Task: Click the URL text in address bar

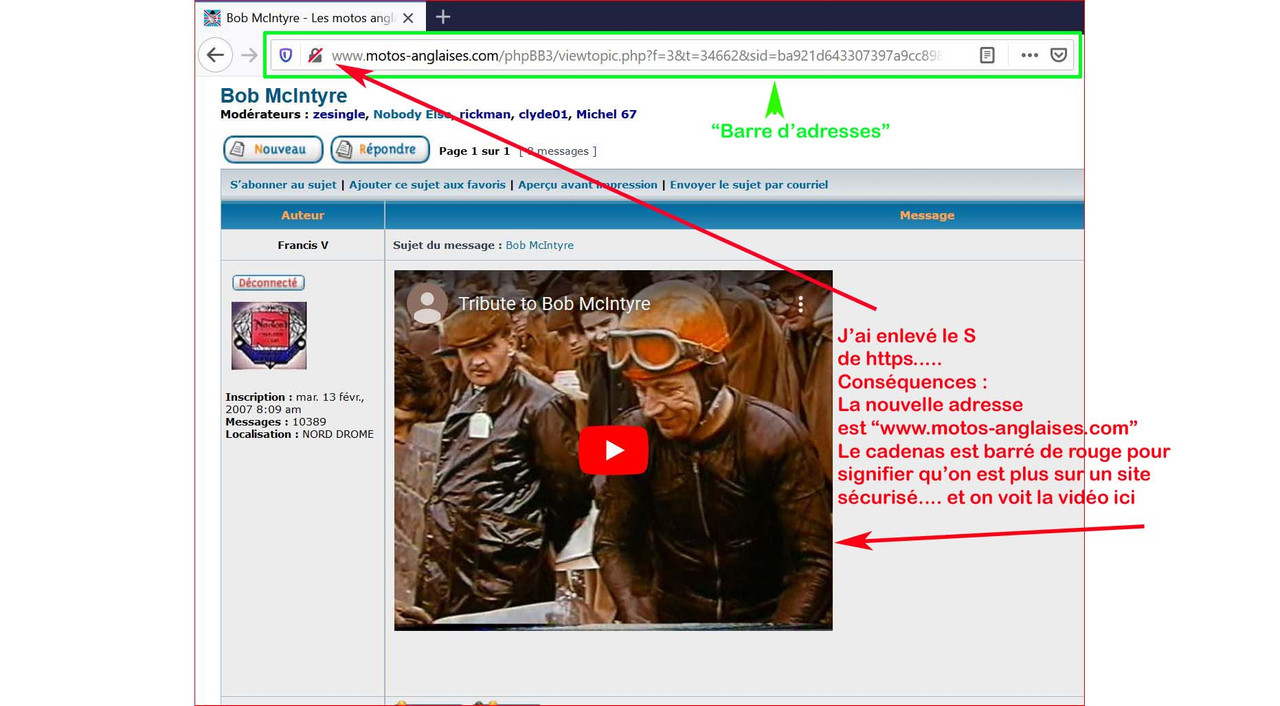Action: pos(636,56)
